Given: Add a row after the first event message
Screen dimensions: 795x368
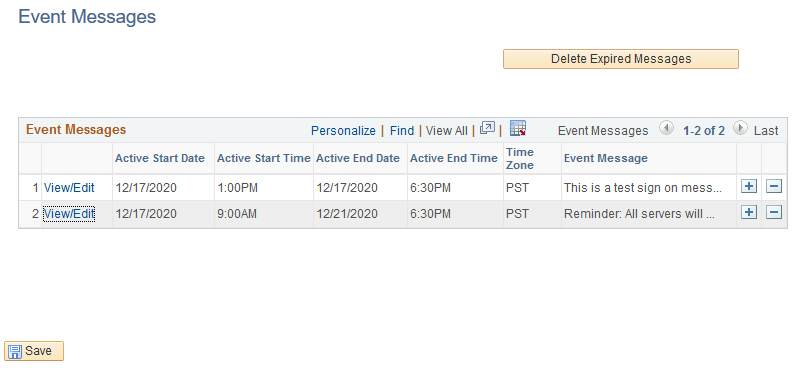Looking at the screenshot, I should 749,187.
